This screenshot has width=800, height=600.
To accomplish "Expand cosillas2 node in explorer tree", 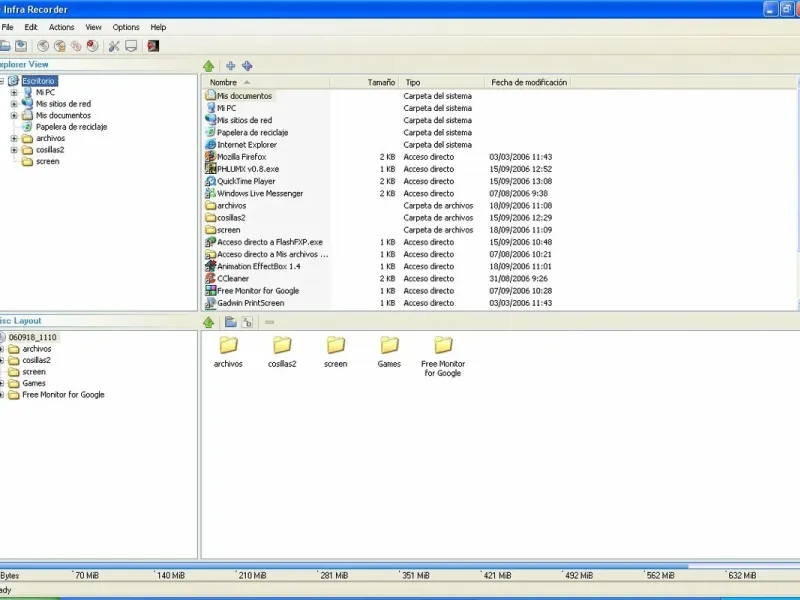I will [14, 150].
